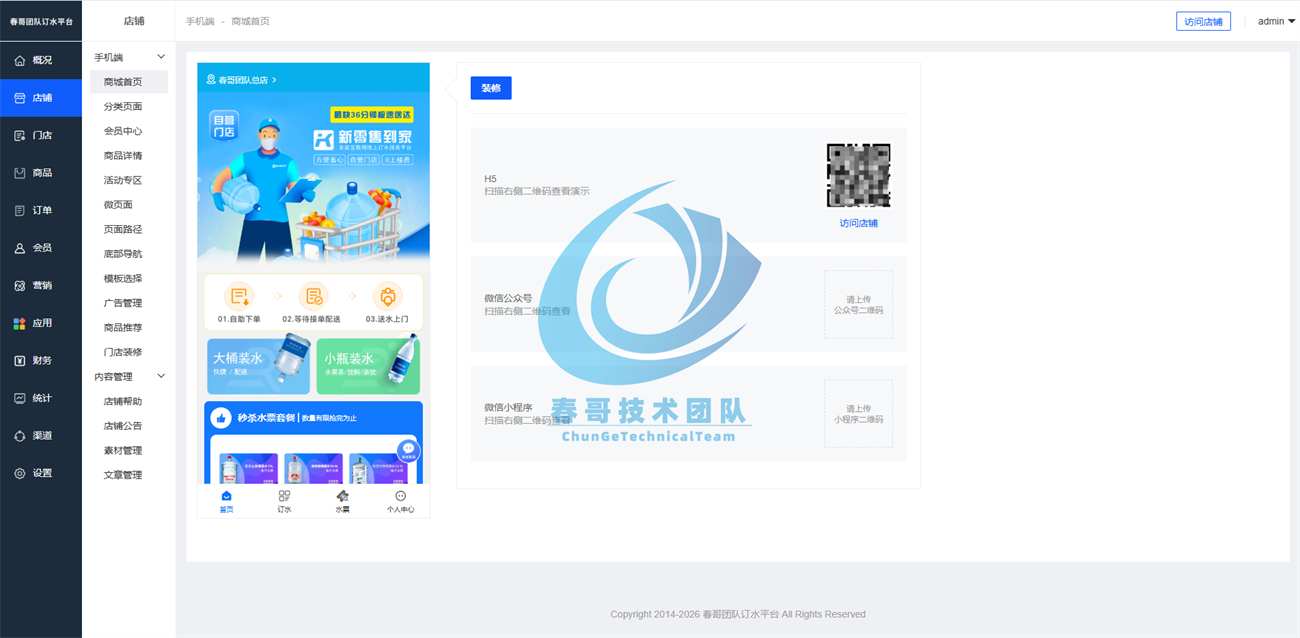Viewport: 1300px width, 638px height.
Task: Click the 03.送水上门 step icon
Action: tap(388, 297)
